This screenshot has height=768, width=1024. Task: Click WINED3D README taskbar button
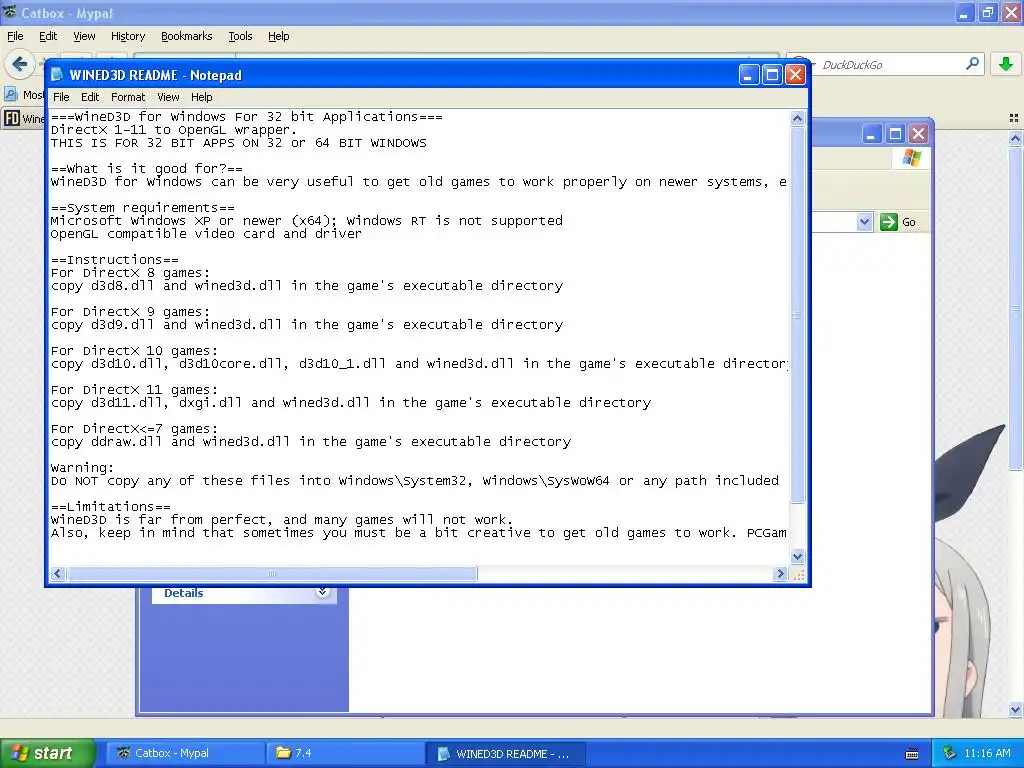click(505, 753)
